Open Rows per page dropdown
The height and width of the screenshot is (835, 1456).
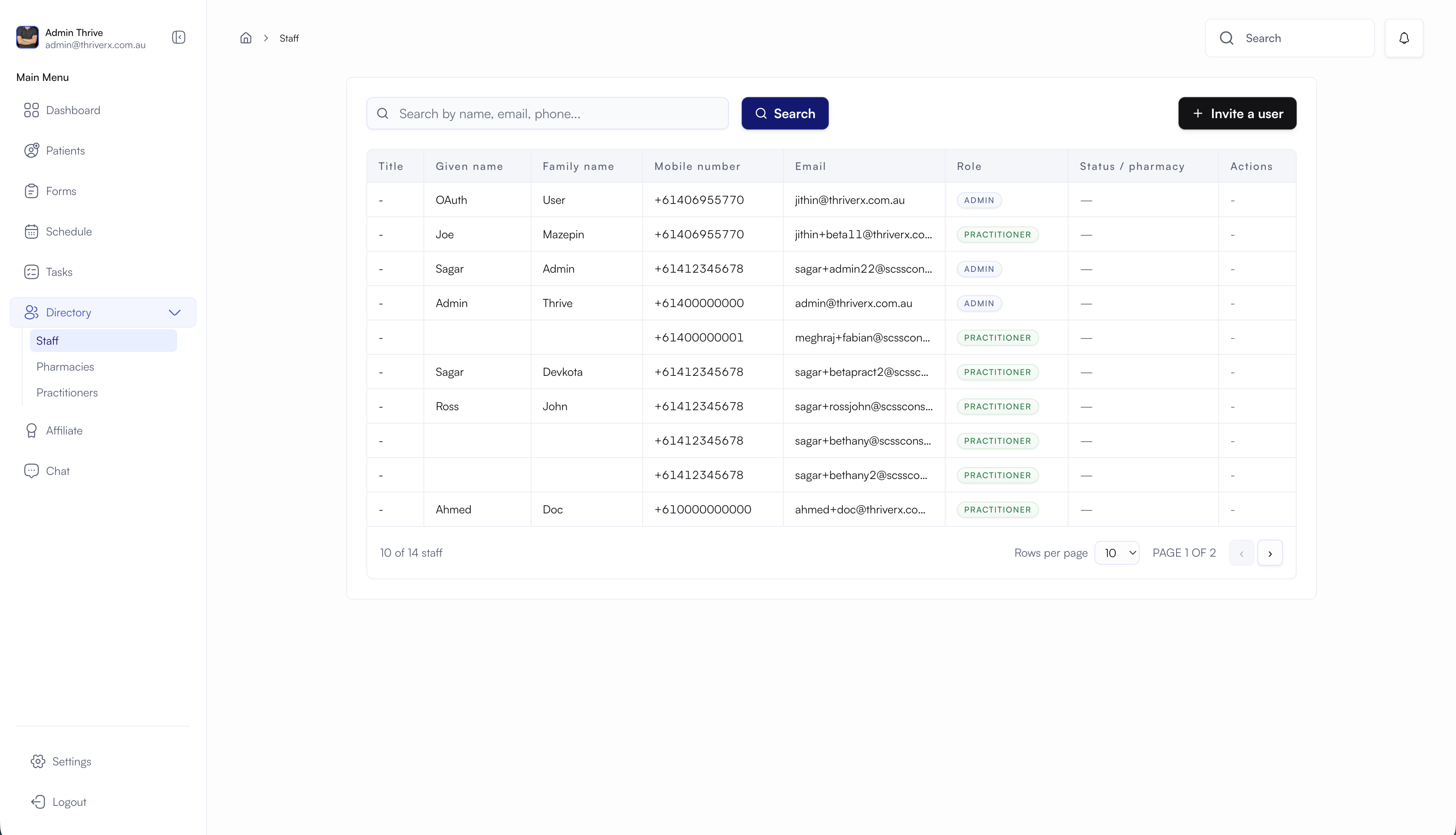1117,553
